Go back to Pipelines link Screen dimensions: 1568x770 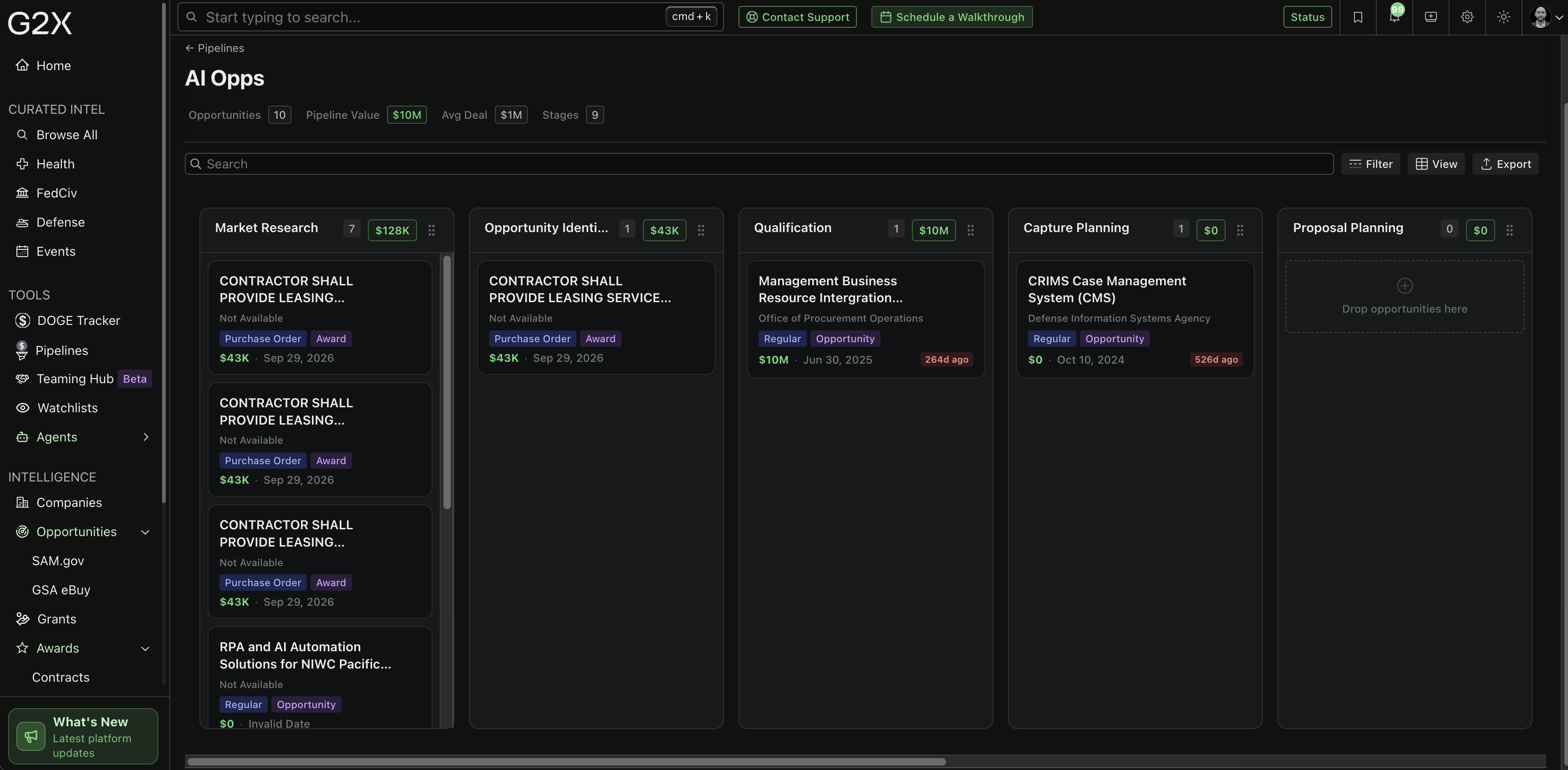coord(214,48)
